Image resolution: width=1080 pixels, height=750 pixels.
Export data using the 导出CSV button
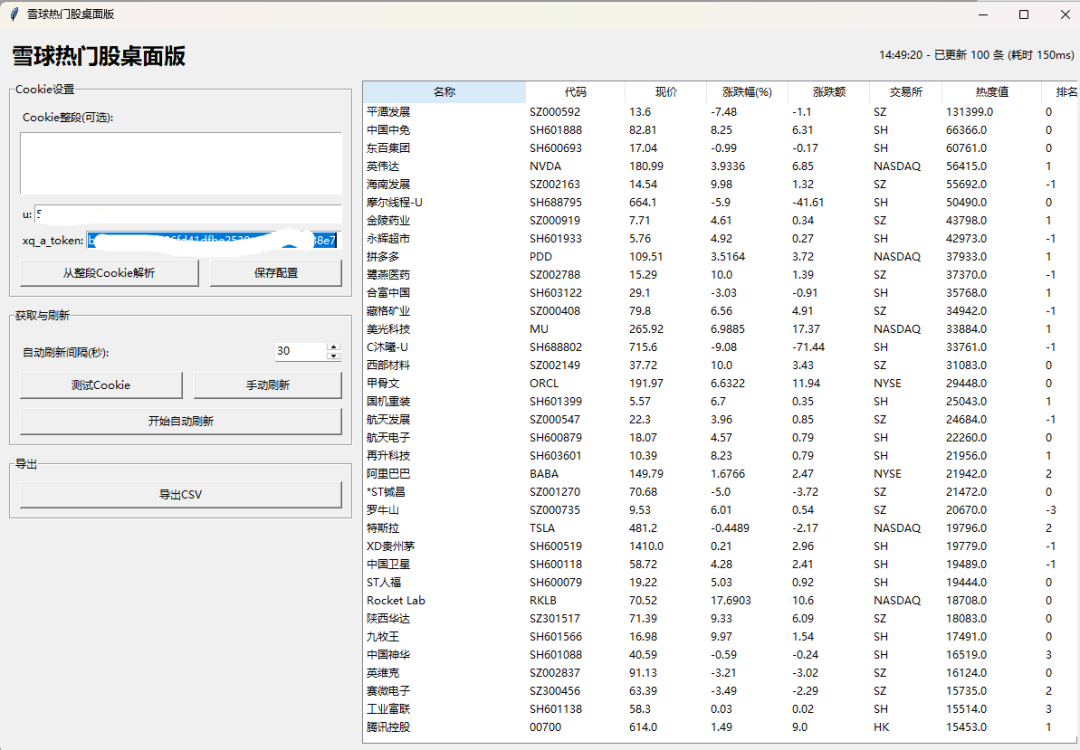[x=180, y=493]
